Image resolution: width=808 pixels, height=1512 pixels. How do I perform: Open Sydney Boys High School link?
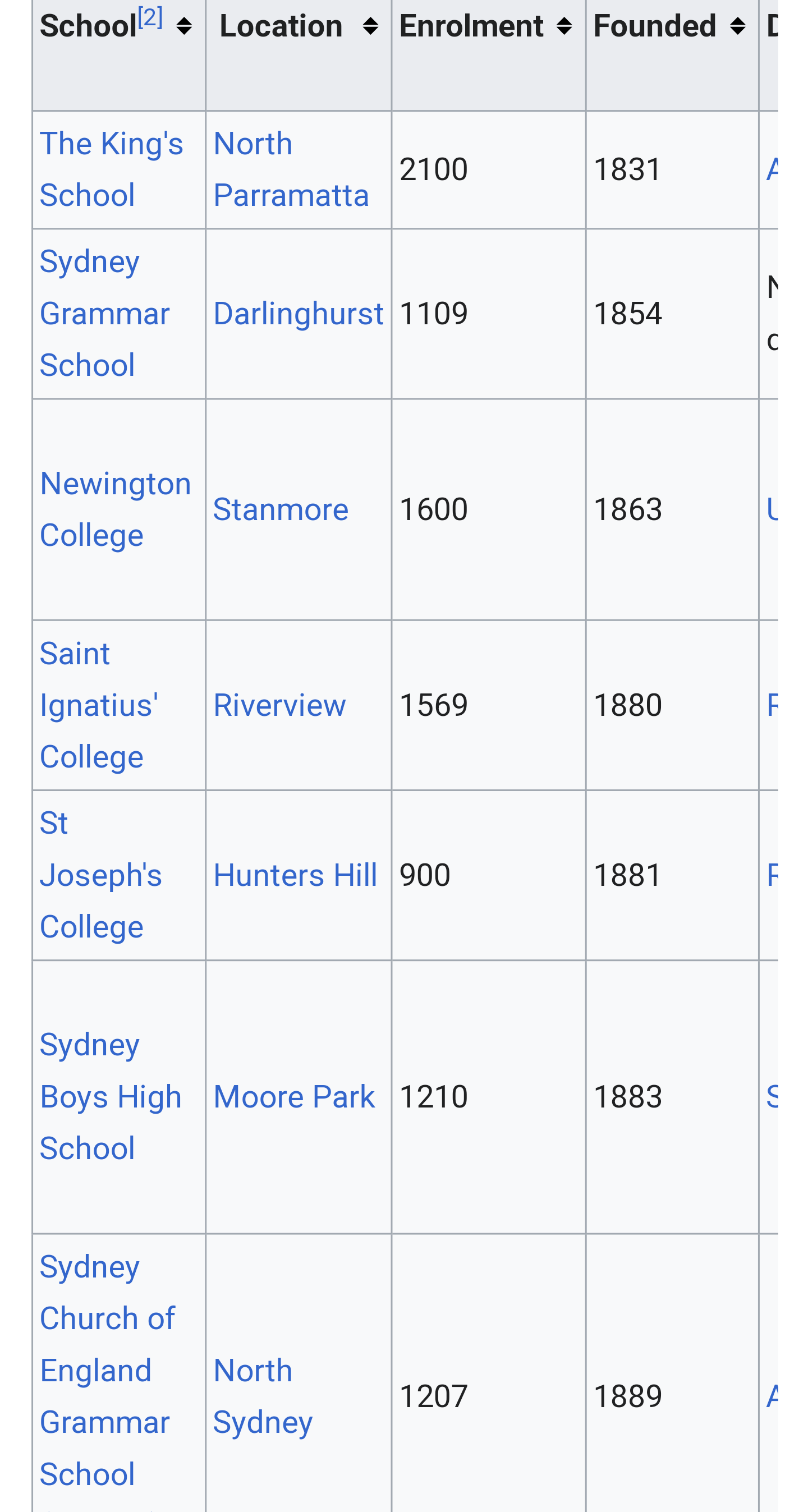[x=111, y=1096]
